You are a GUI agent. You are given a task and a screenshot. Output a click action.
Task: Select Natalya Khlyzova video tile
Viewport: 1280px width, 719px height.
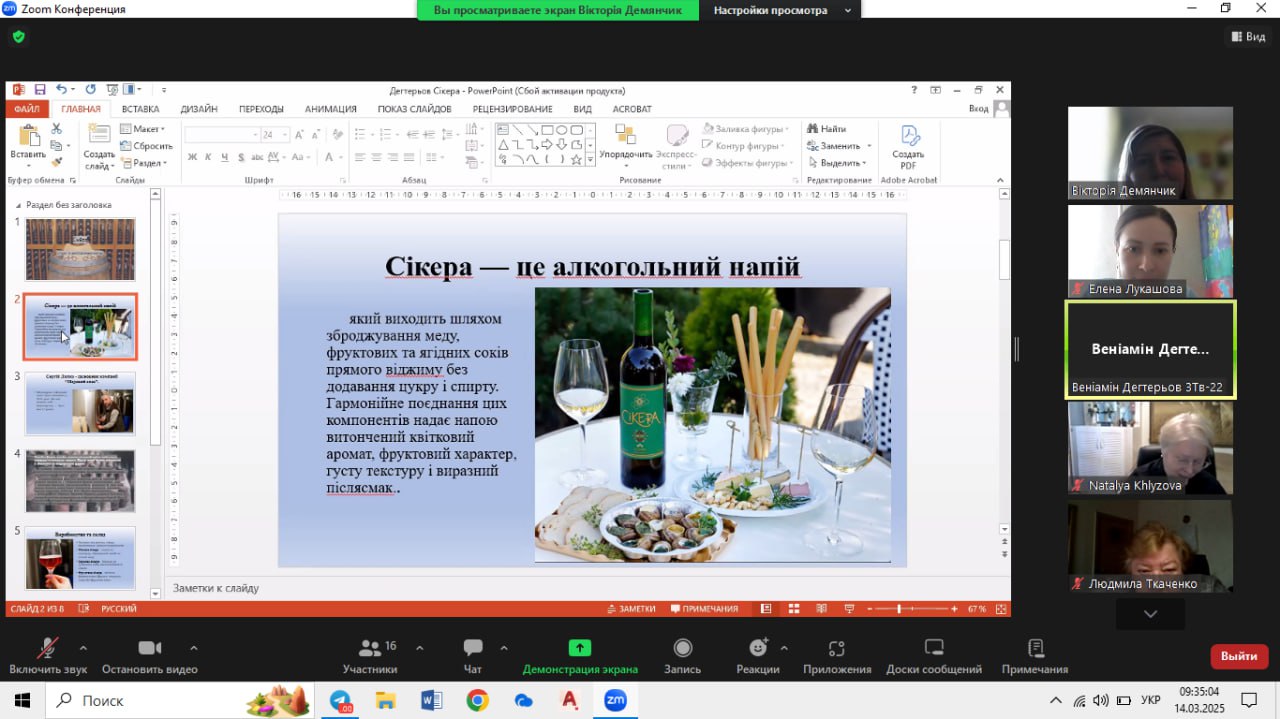[x=1150, y=448]
